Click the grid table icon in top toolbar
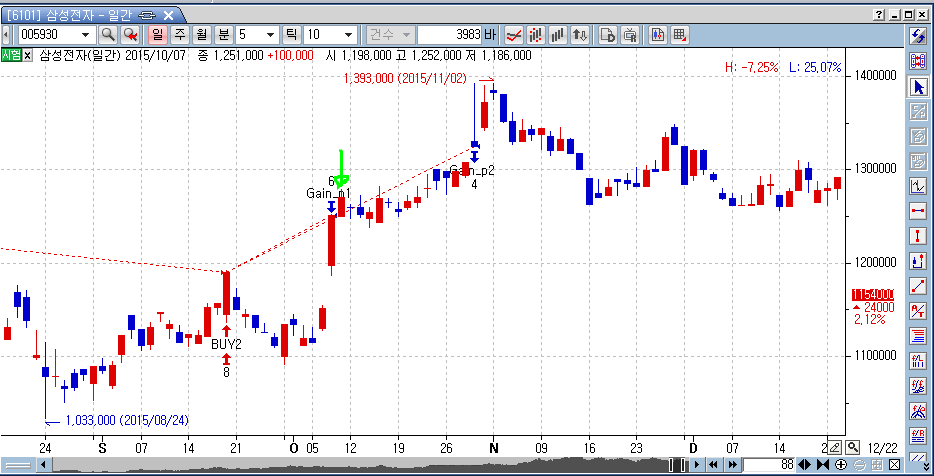 679,35
